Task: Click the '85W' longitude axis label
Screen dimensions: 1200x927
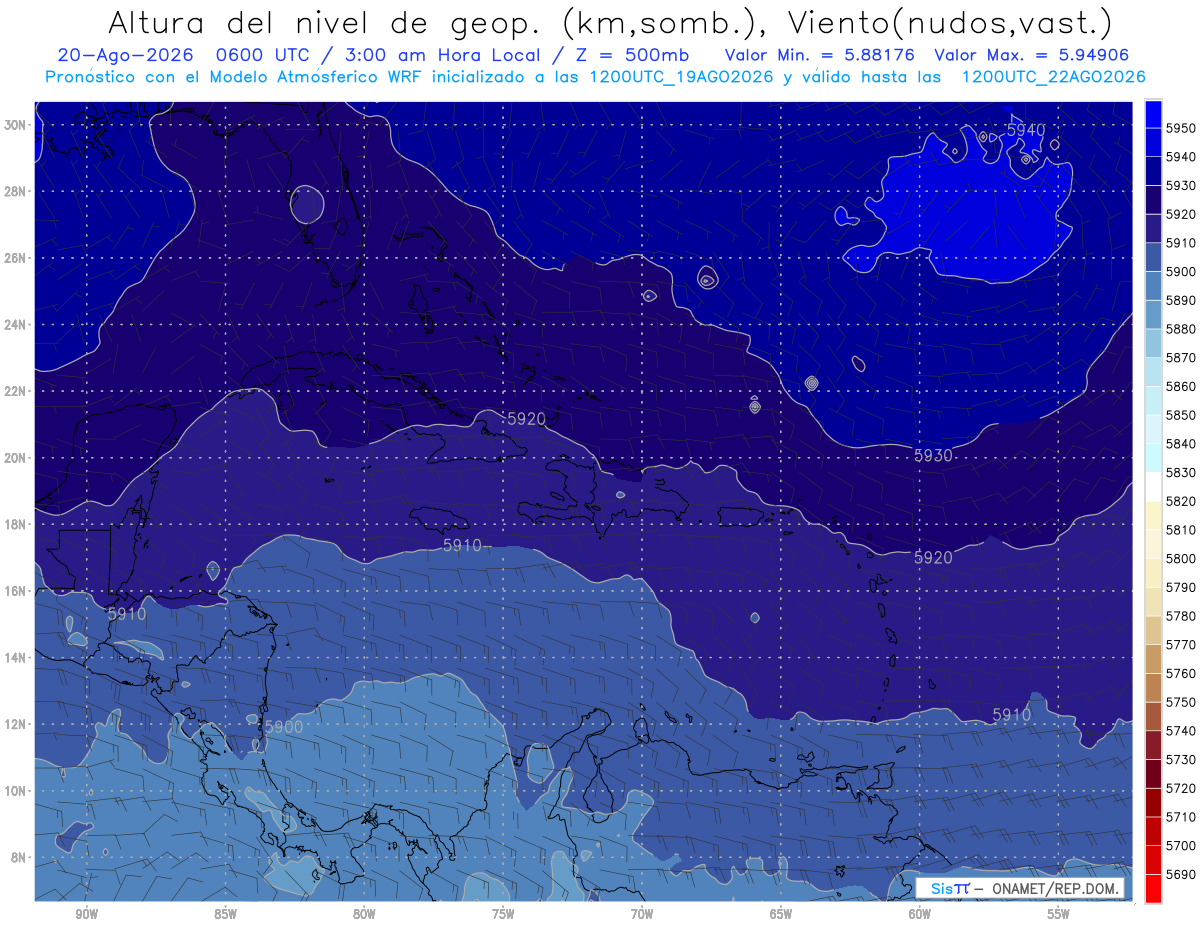Action: coord(225,914)
